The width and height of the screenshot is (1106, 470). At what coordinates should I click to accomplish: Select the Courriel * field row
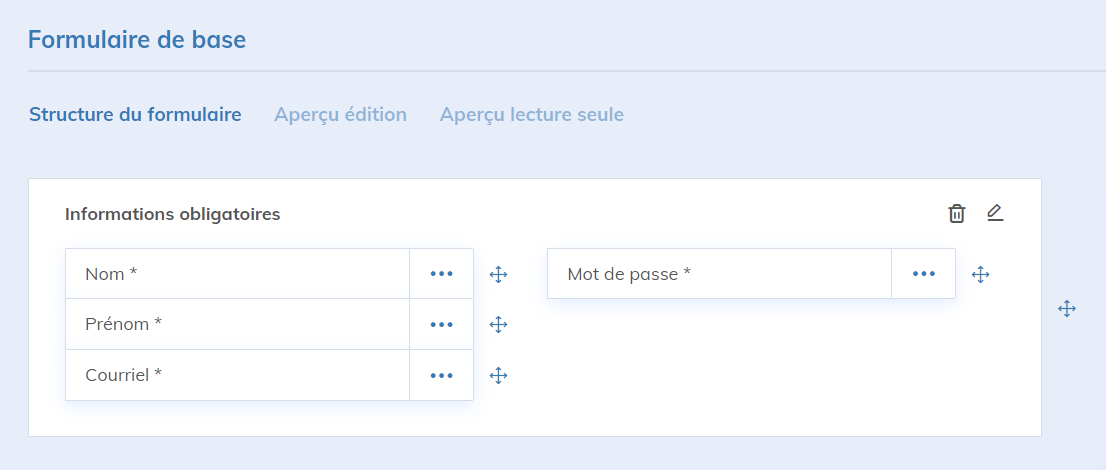(237, 375)
